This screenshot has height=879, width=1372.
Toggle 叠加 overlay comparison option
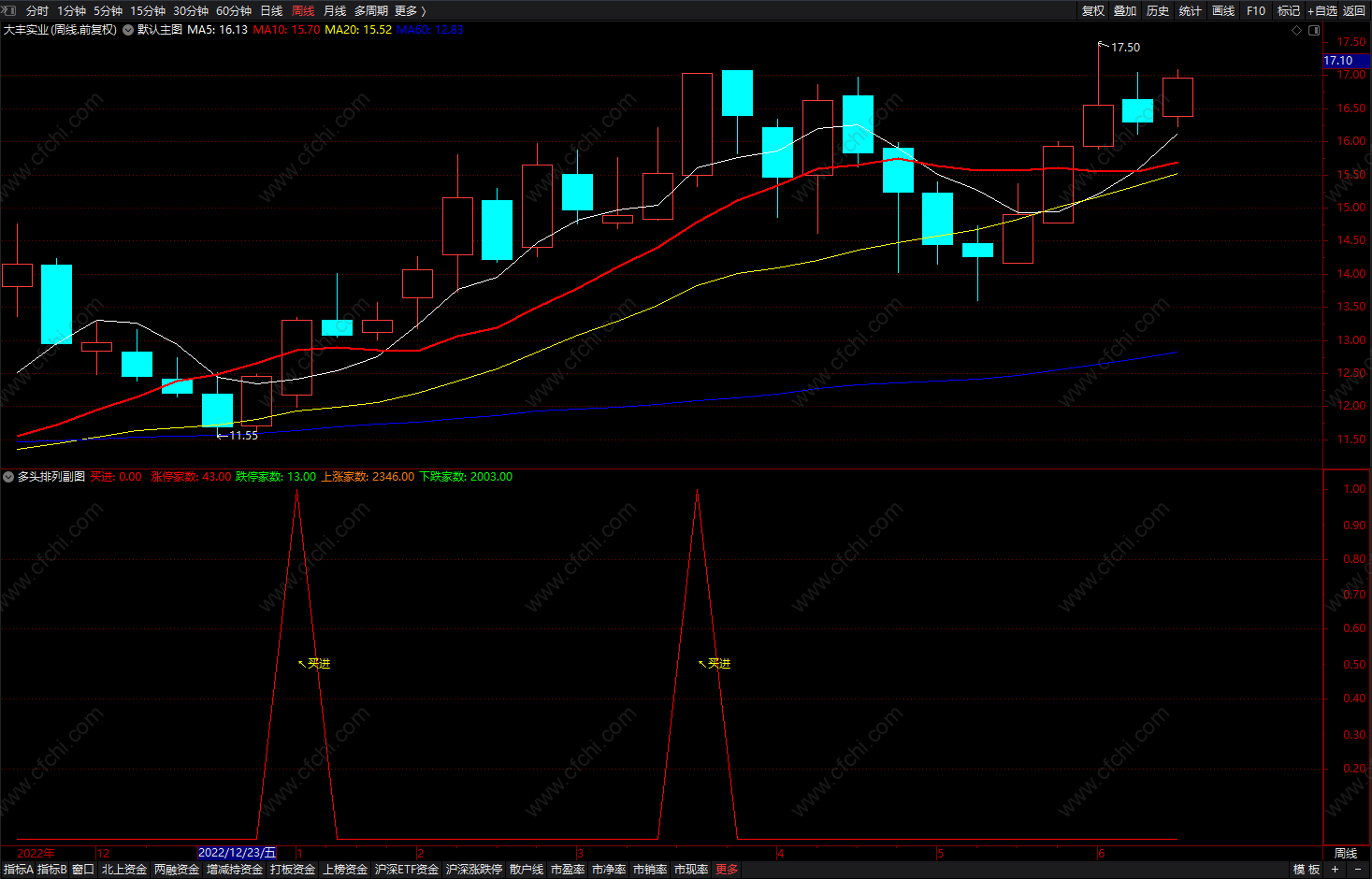pos(1125,11)
